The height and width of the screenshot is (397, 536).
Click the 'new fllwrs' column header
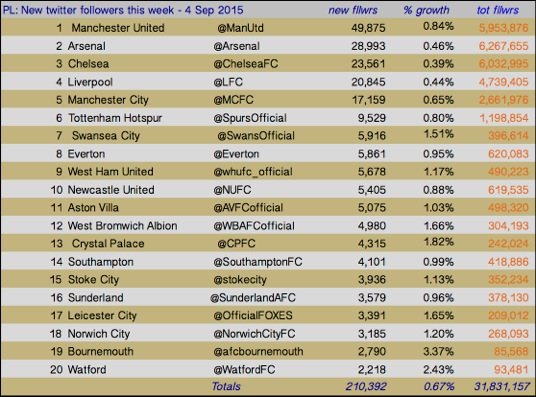click(353, 10)
